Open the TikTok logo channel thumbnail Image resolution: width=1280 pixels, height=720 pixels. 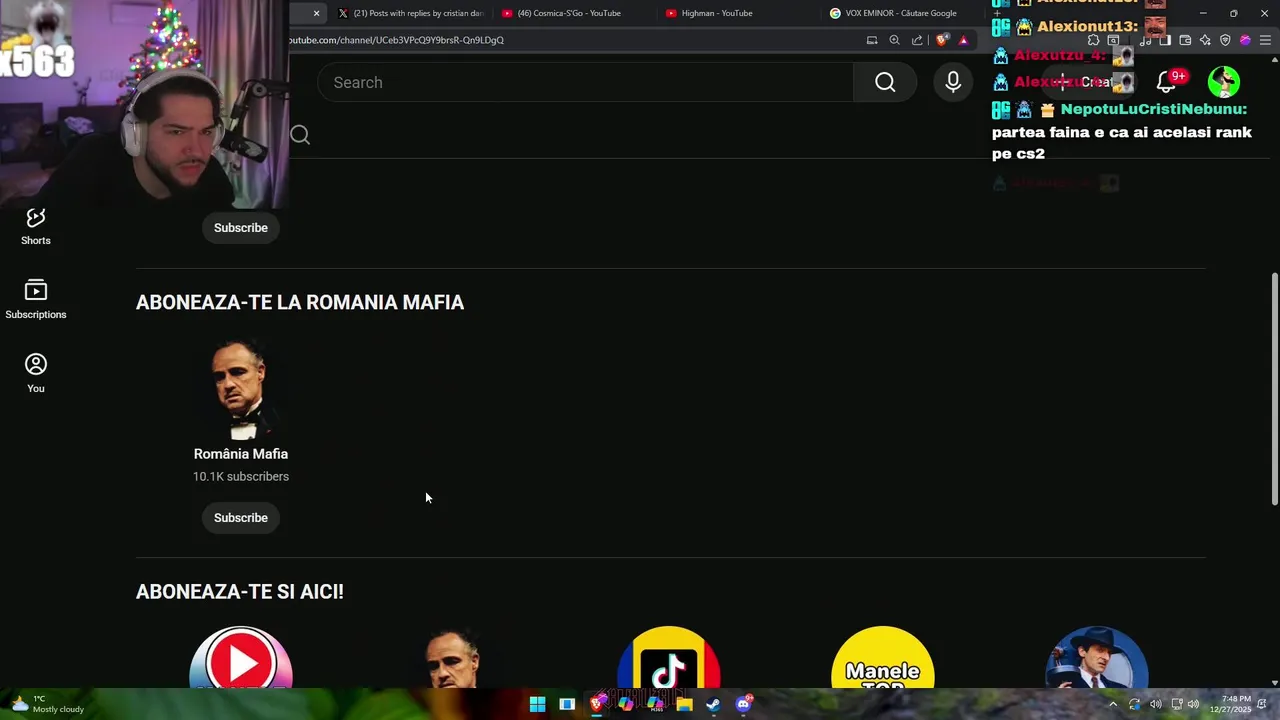click(x=669, y=658)
